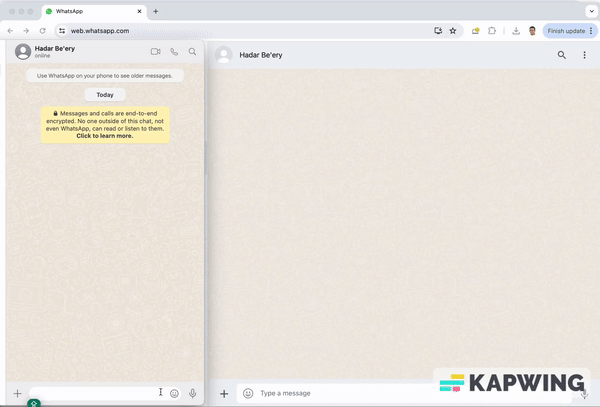The height and width of the screenshot is (407, 600).
Task: Open the Extensions puzzle menu
Action: [x=492, y=31]
